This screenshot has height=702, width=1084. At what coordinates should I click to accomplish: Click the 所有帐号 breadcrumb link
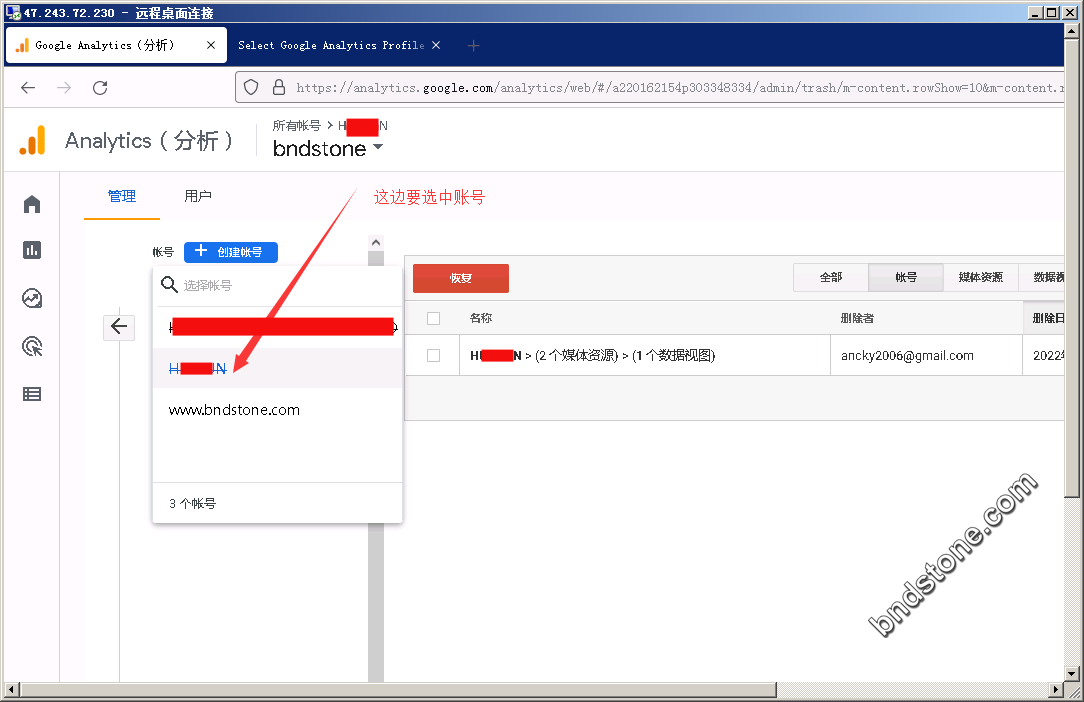pos(297,125)
